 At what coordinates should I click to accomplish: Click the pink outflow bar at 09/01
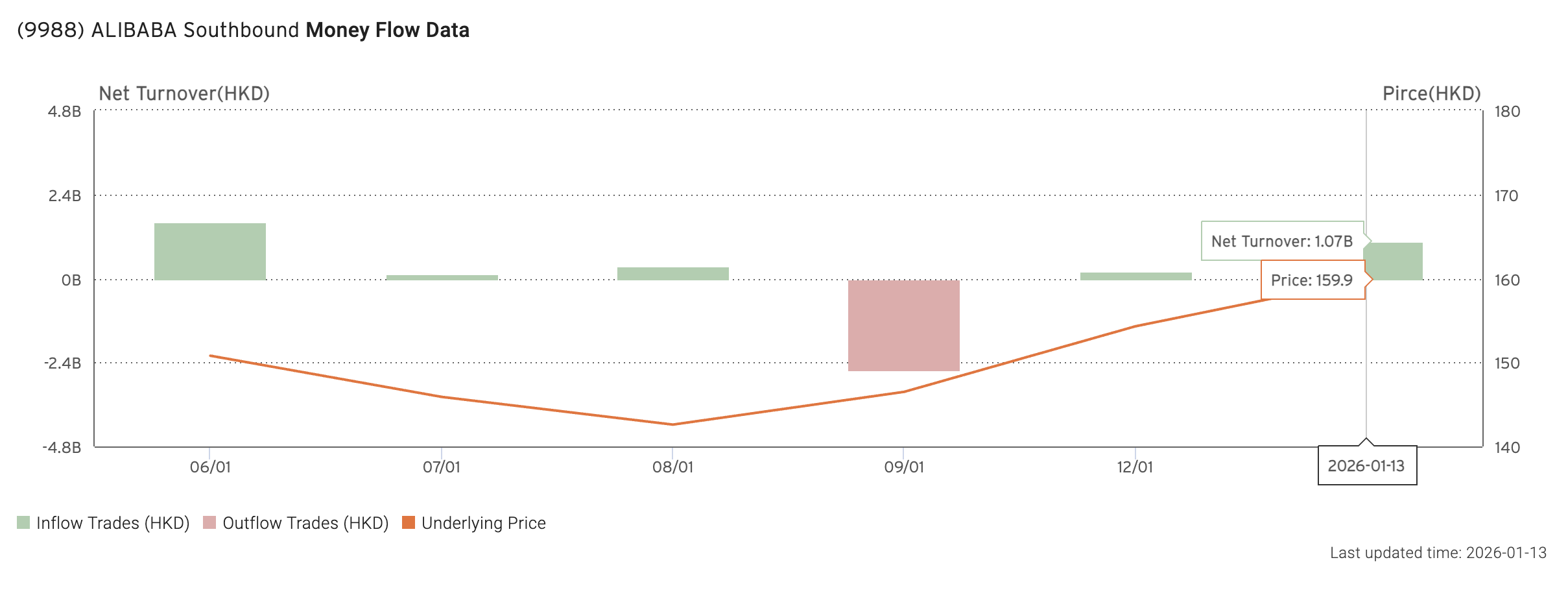click(x=904, y=325)
